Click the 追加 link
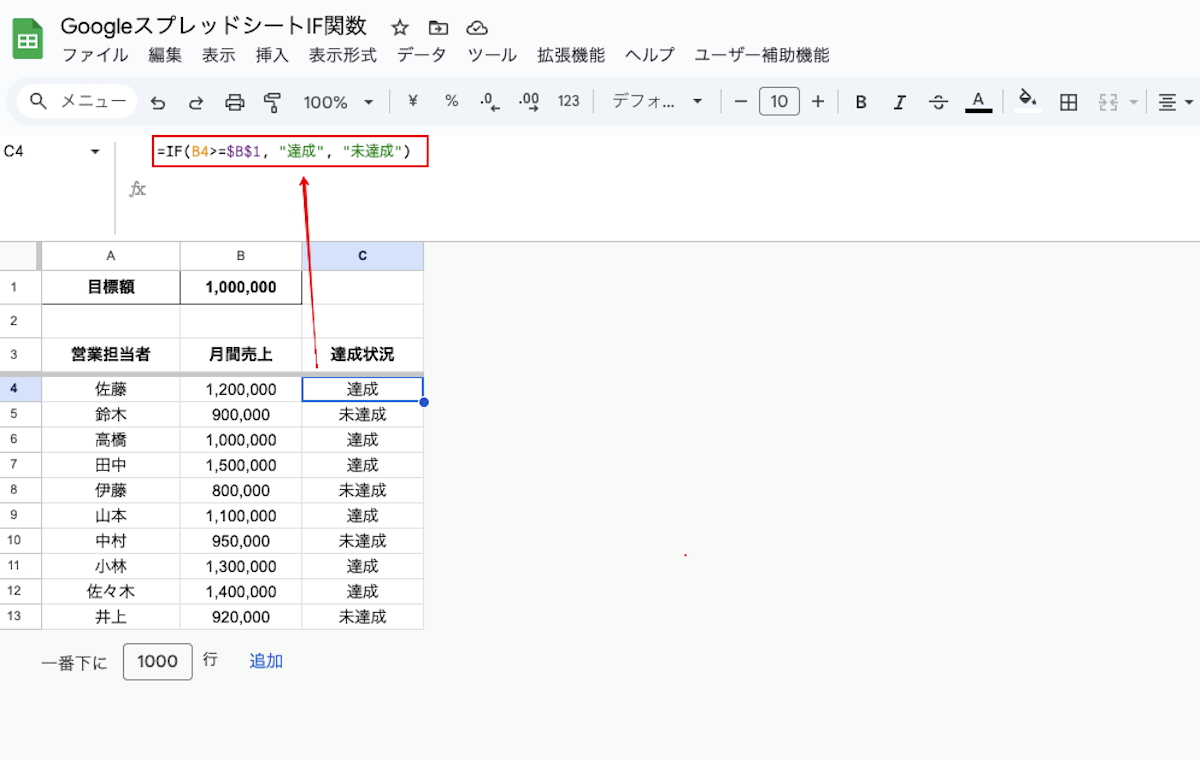 tap(266, 661)
